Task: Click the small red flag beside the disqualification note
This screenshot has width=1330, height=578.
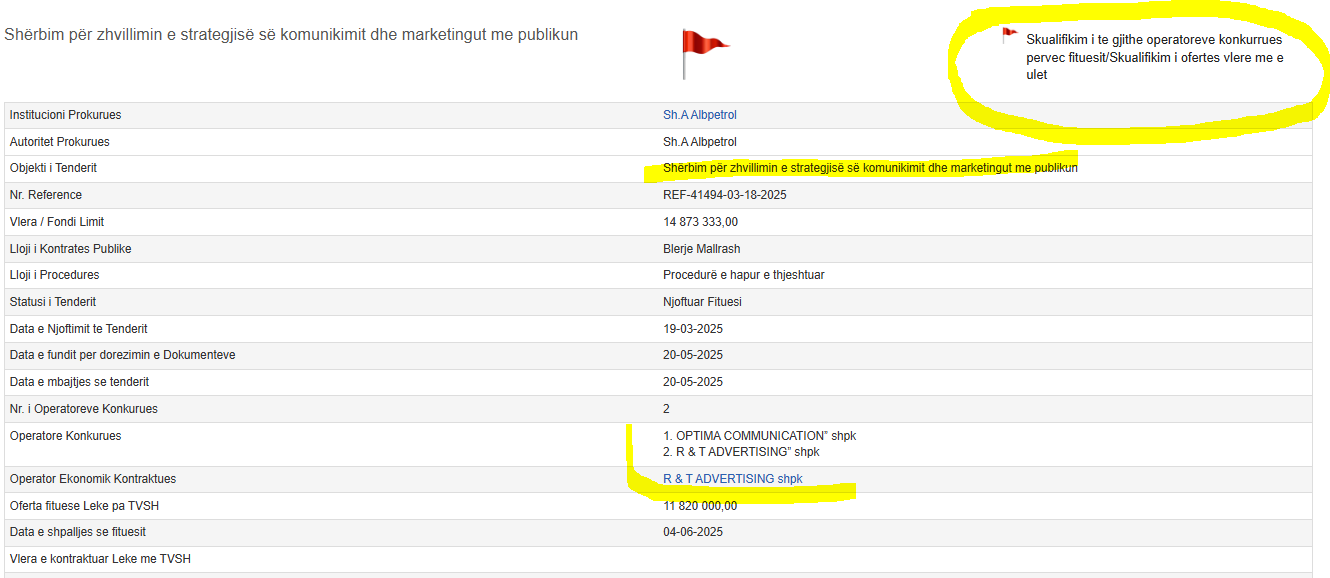Action: 1009,36
